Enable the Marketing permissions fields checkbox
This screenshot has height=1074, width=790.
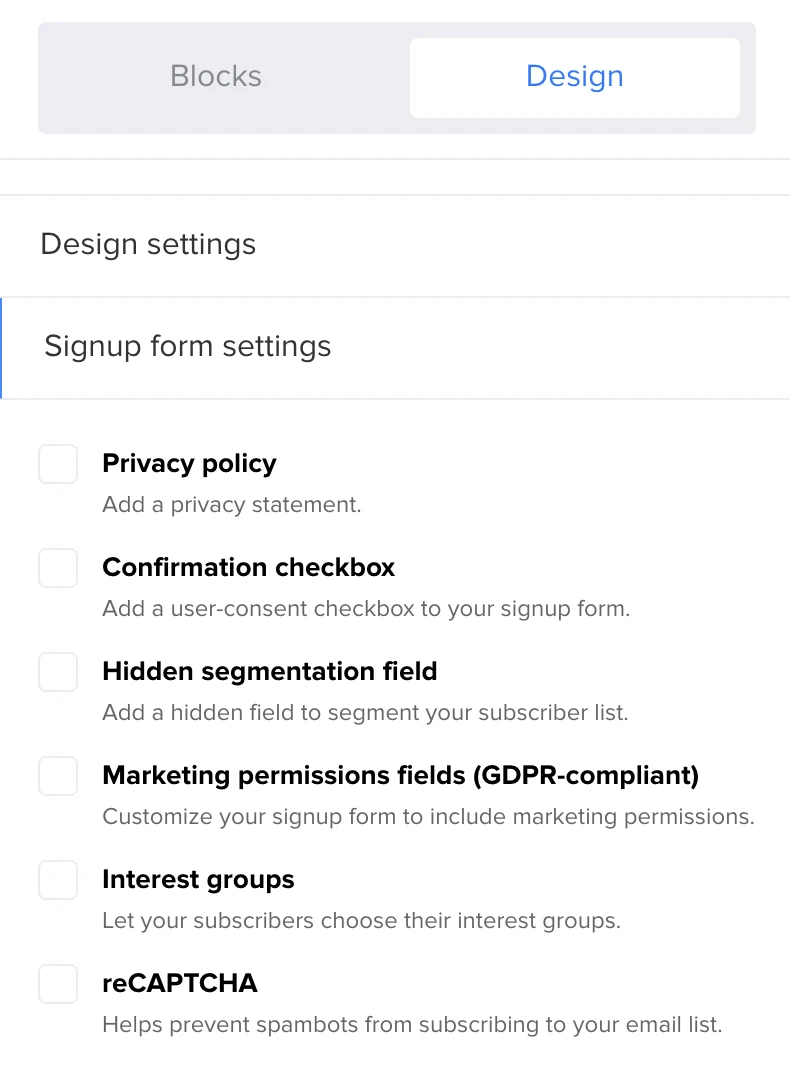pyautogui.click(x=58, y=776)
